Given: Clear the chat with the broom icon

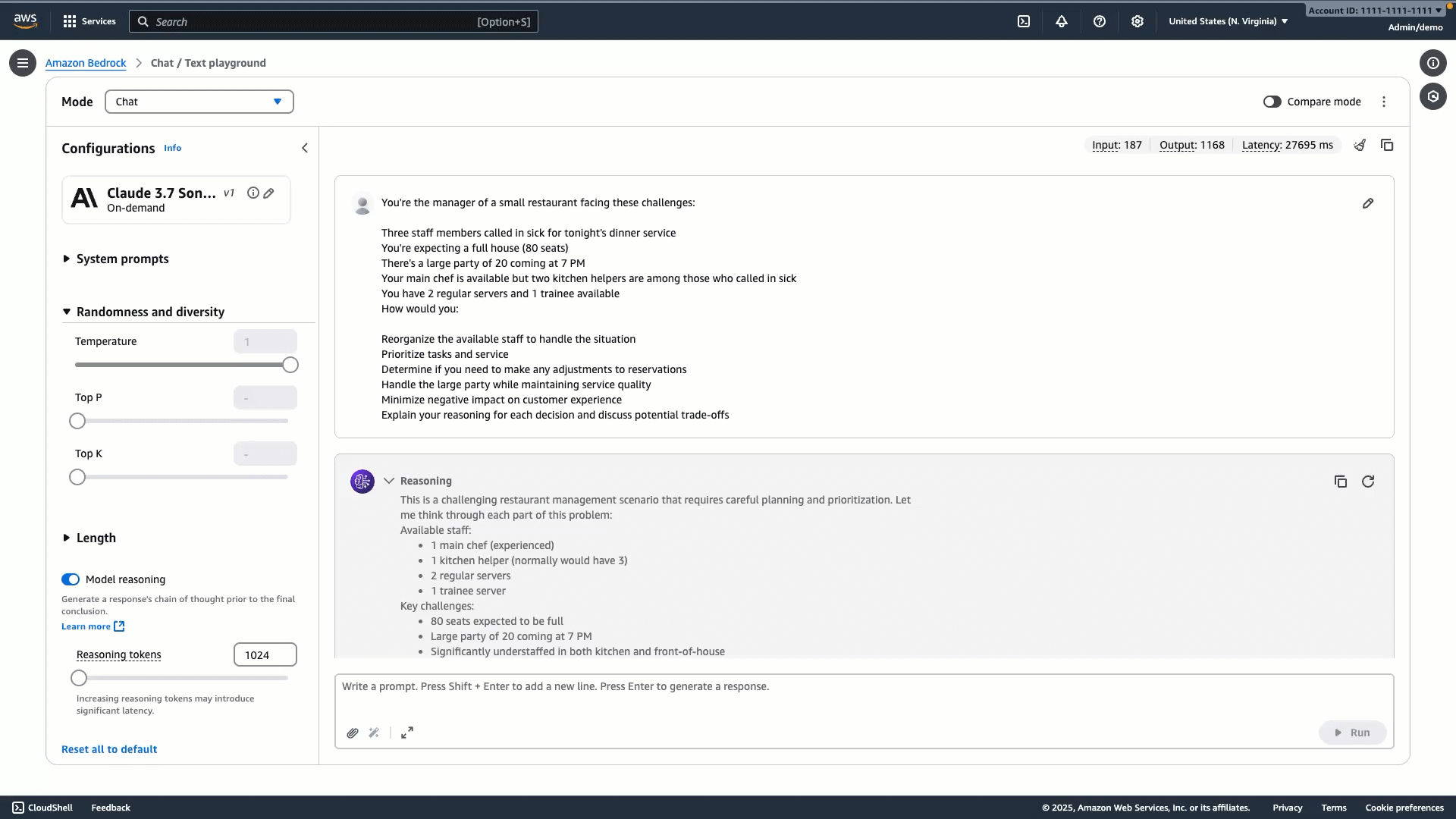Looking at the screenshot, I should pos(1360,145).
